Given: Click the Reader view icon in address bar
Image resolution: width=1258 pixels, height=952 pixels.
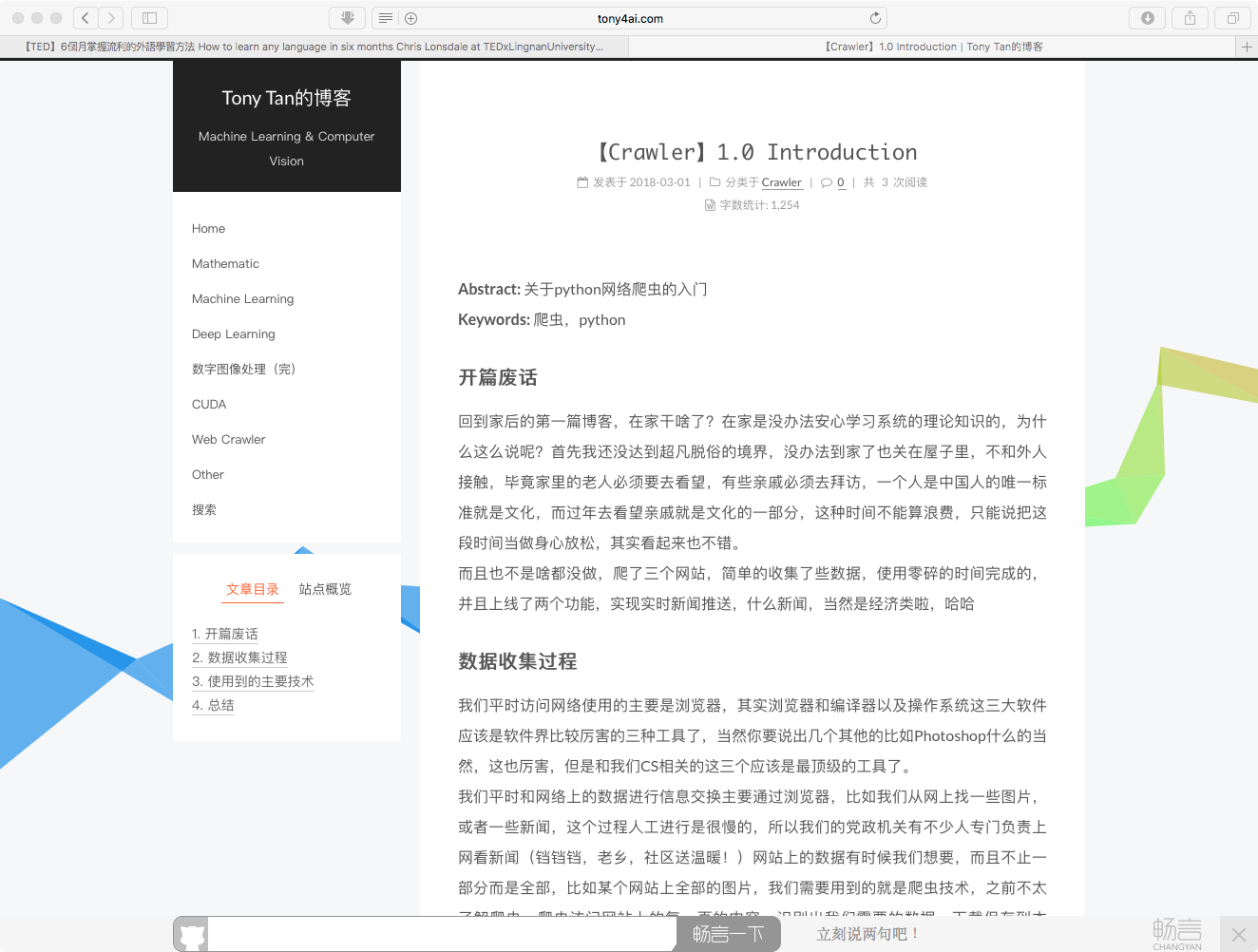Looking at the screenshot, I should pos(385,18).
